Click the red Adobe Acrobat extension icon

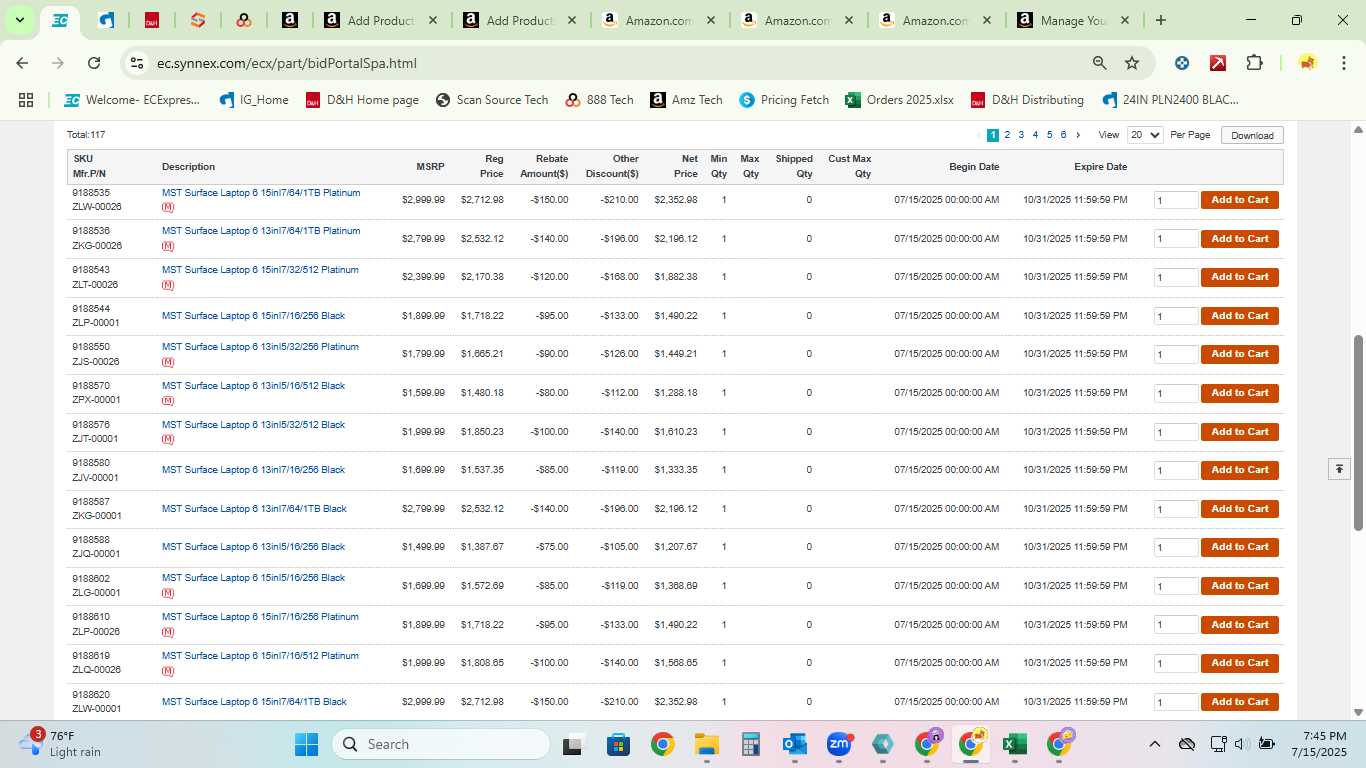point(1218,63)
